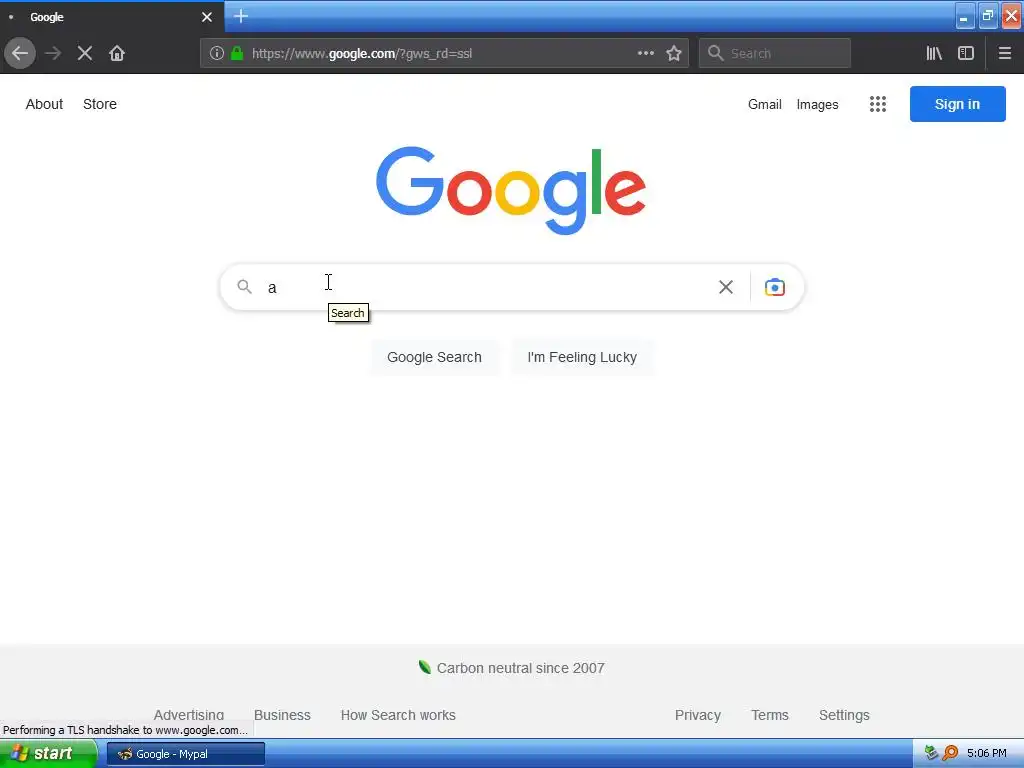Viewport: 1024px width, 768px height.
Task: Select the Google tab
Action: point(111,16)
